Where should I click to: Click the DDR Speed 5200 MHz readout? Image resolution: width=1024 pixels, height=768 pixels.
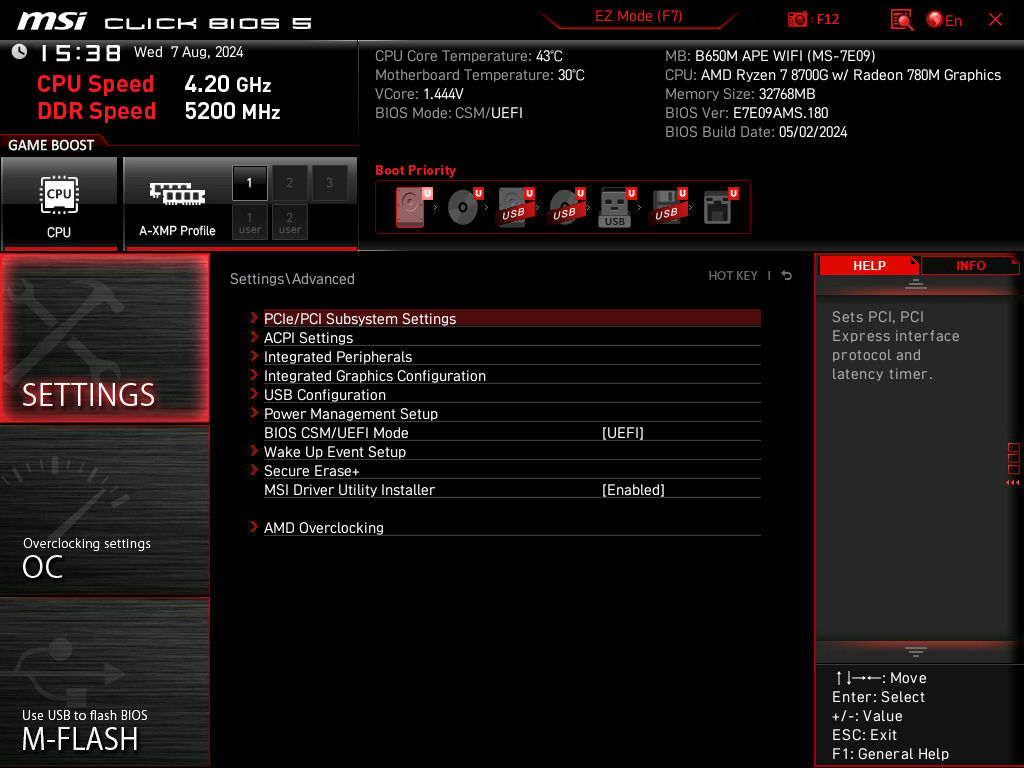coord(159,111)
